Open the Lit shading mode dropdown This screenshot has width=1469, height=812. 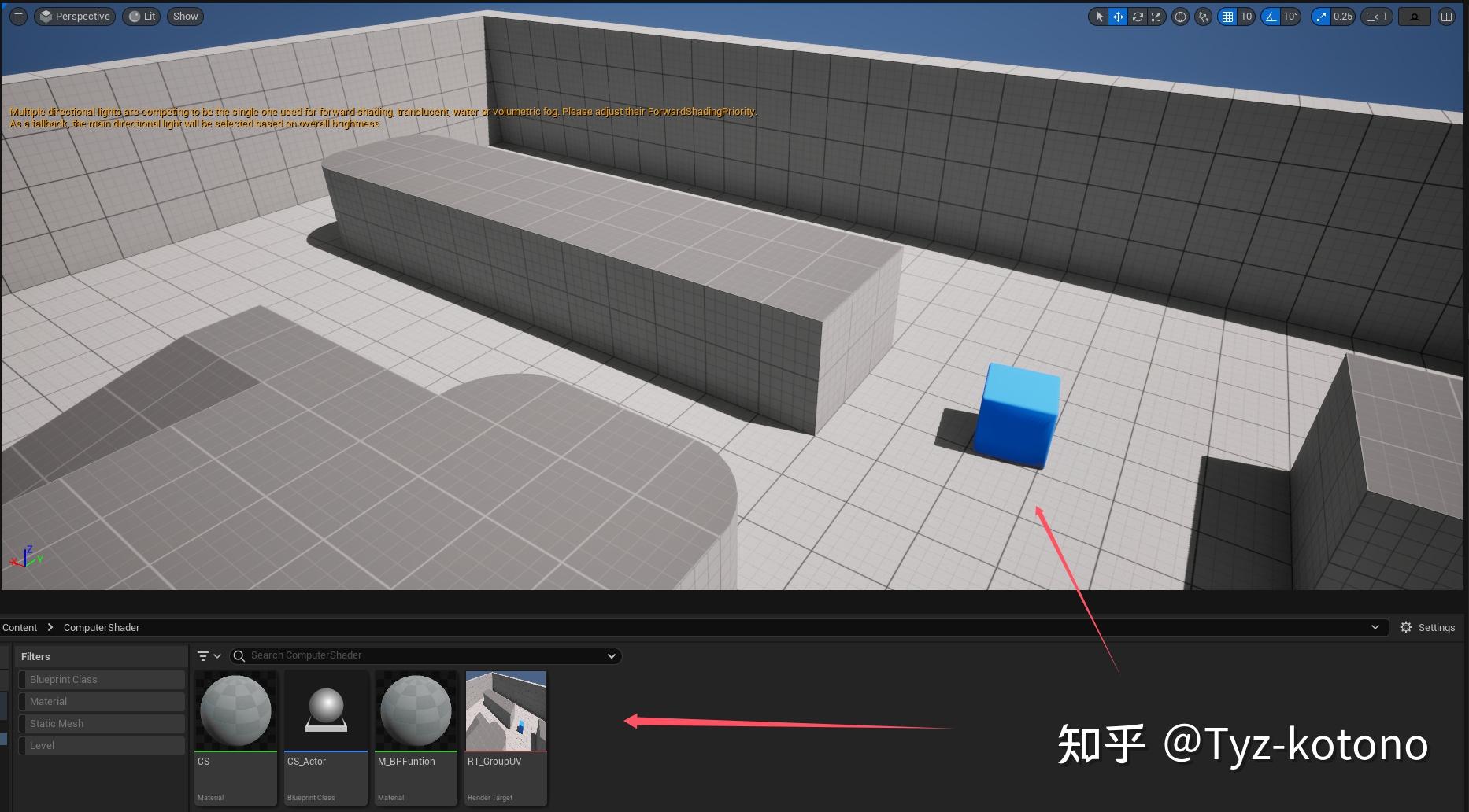click(142, 16)
